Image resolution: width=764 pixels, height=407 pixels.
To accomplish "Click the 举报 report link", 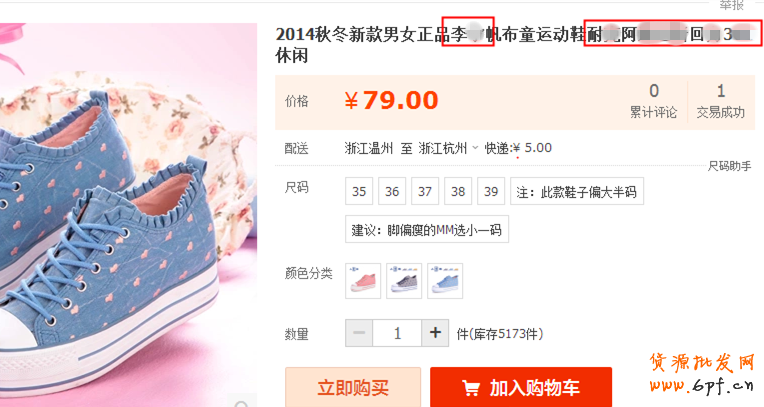I will tap(732, 5).
